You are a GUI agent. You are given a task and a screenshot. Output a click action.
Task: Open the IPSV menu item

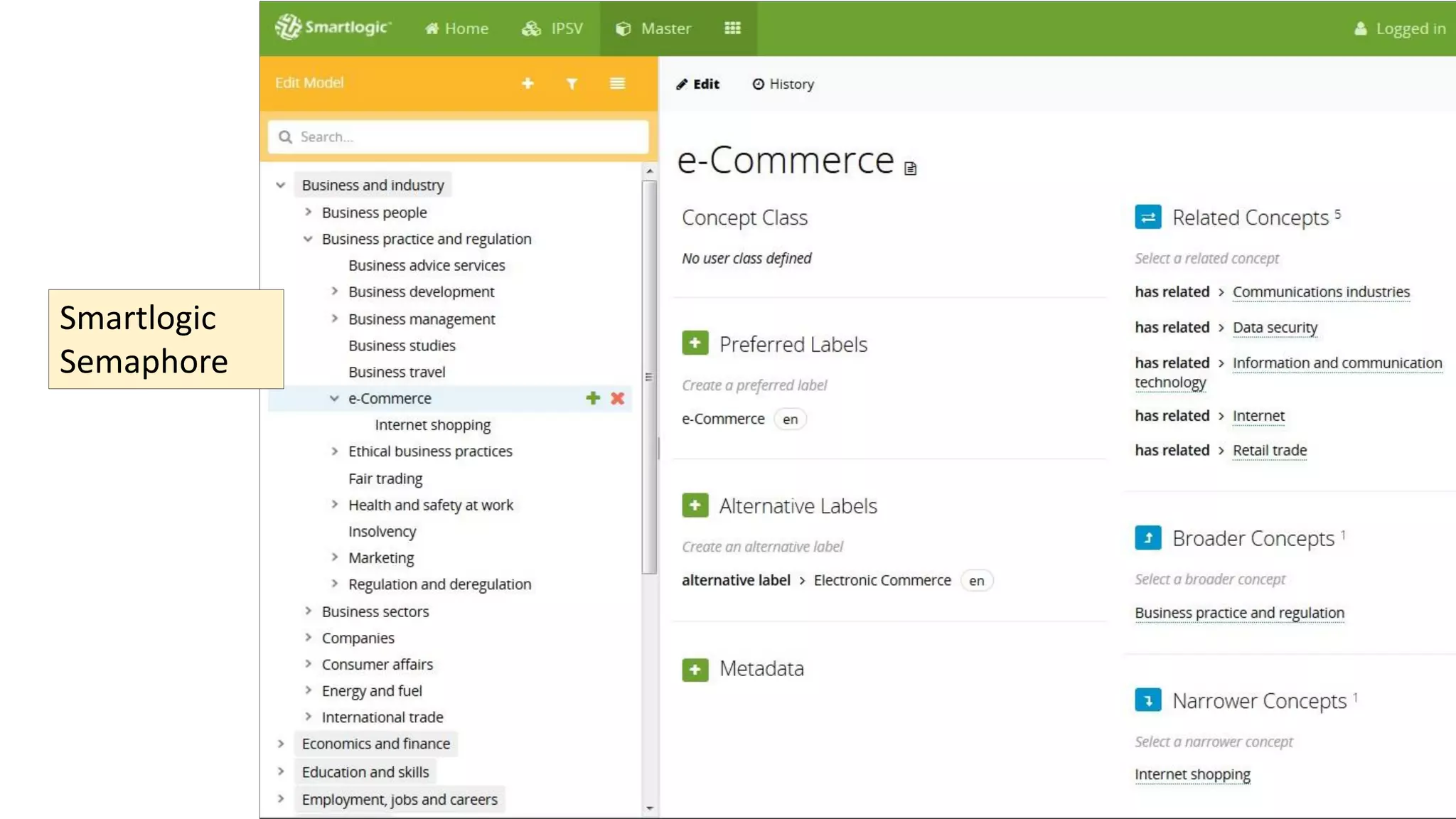[552, 28]
